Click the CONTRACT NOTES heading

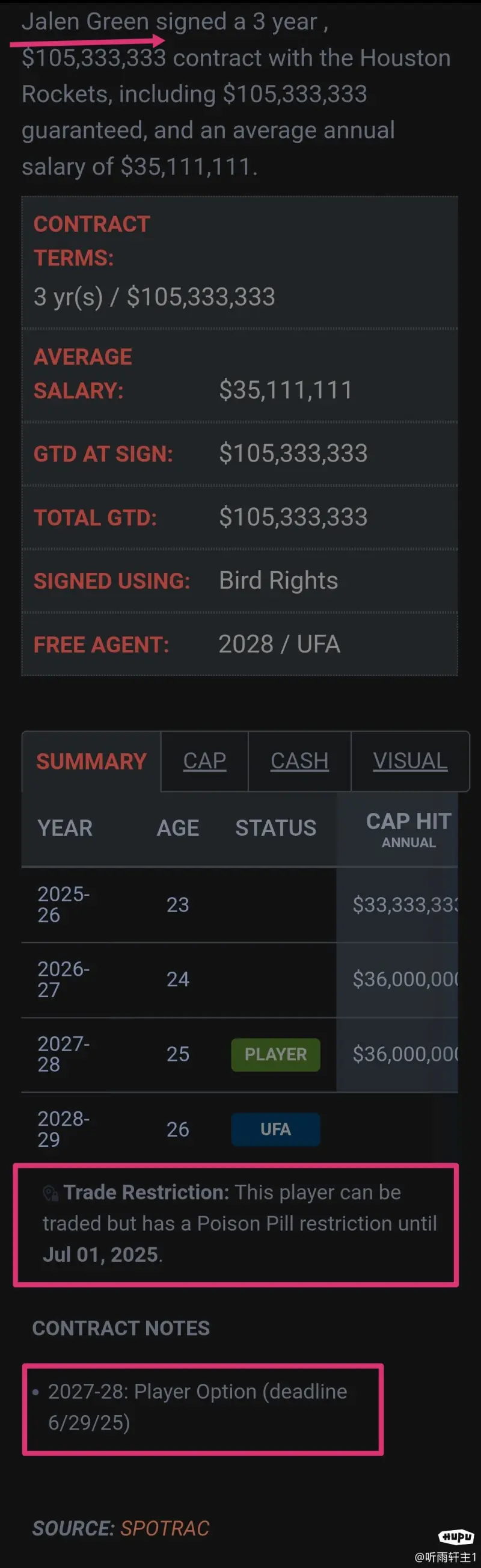click(x=121, y=1328)
